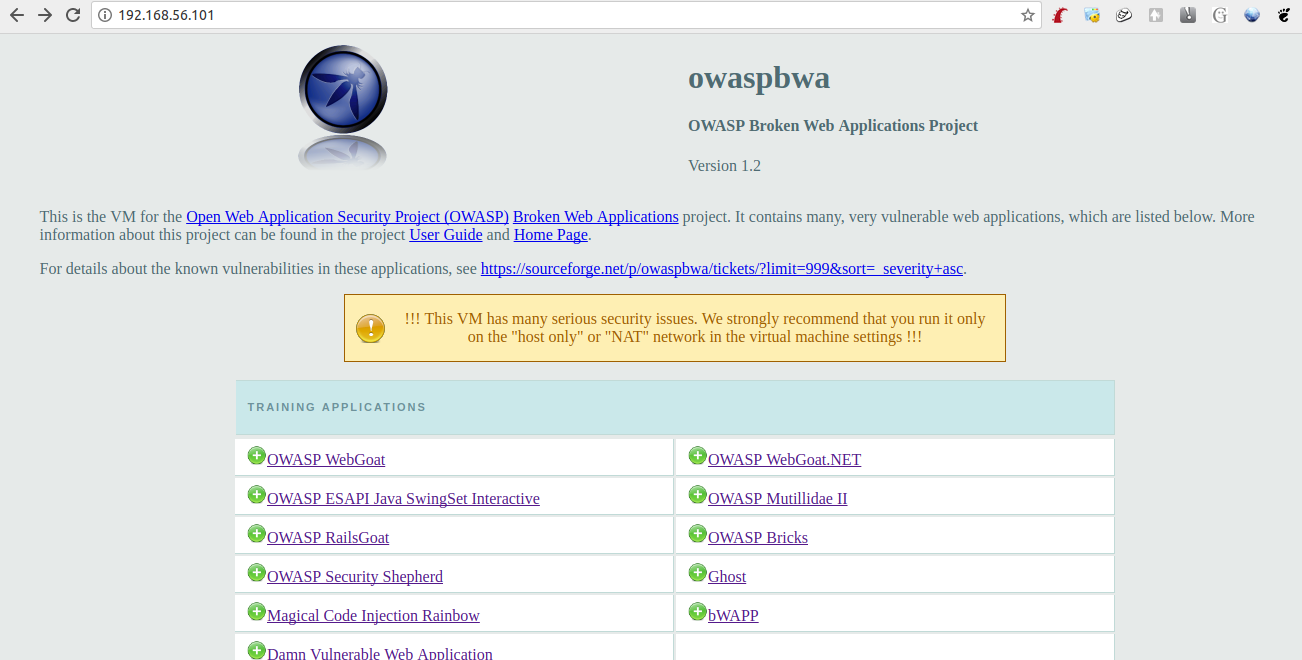
Task: Open the grey exclamation mark extension icon
Action: tap(1188, 15)
